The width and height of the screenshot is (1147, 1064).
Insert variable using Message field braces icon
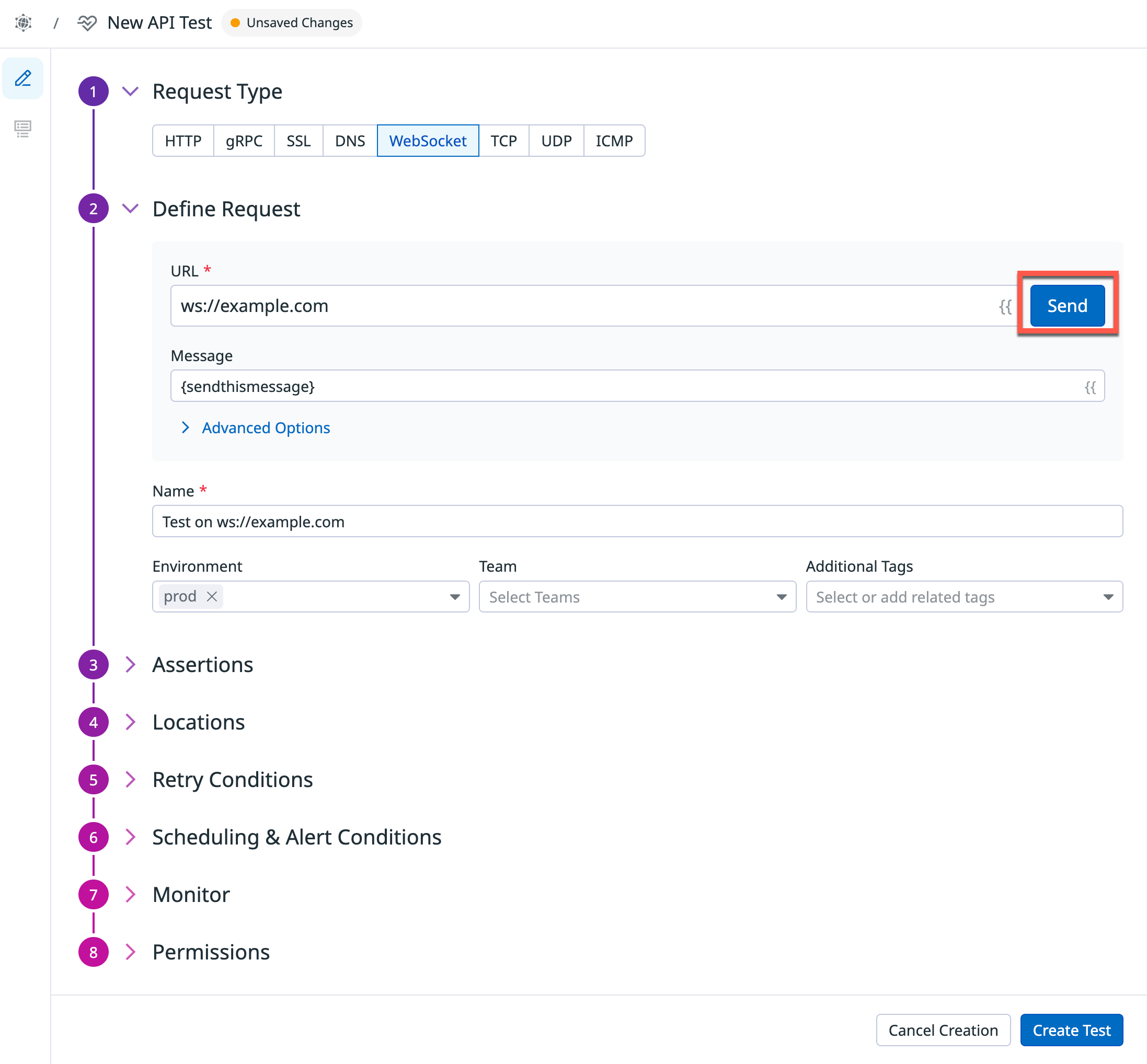(1090, 387)
